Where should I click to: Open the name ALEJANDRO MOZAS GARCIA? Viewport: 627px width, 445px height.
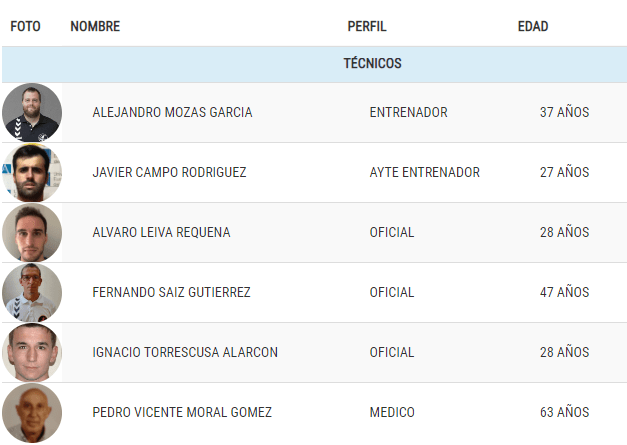tap(172, 112)
